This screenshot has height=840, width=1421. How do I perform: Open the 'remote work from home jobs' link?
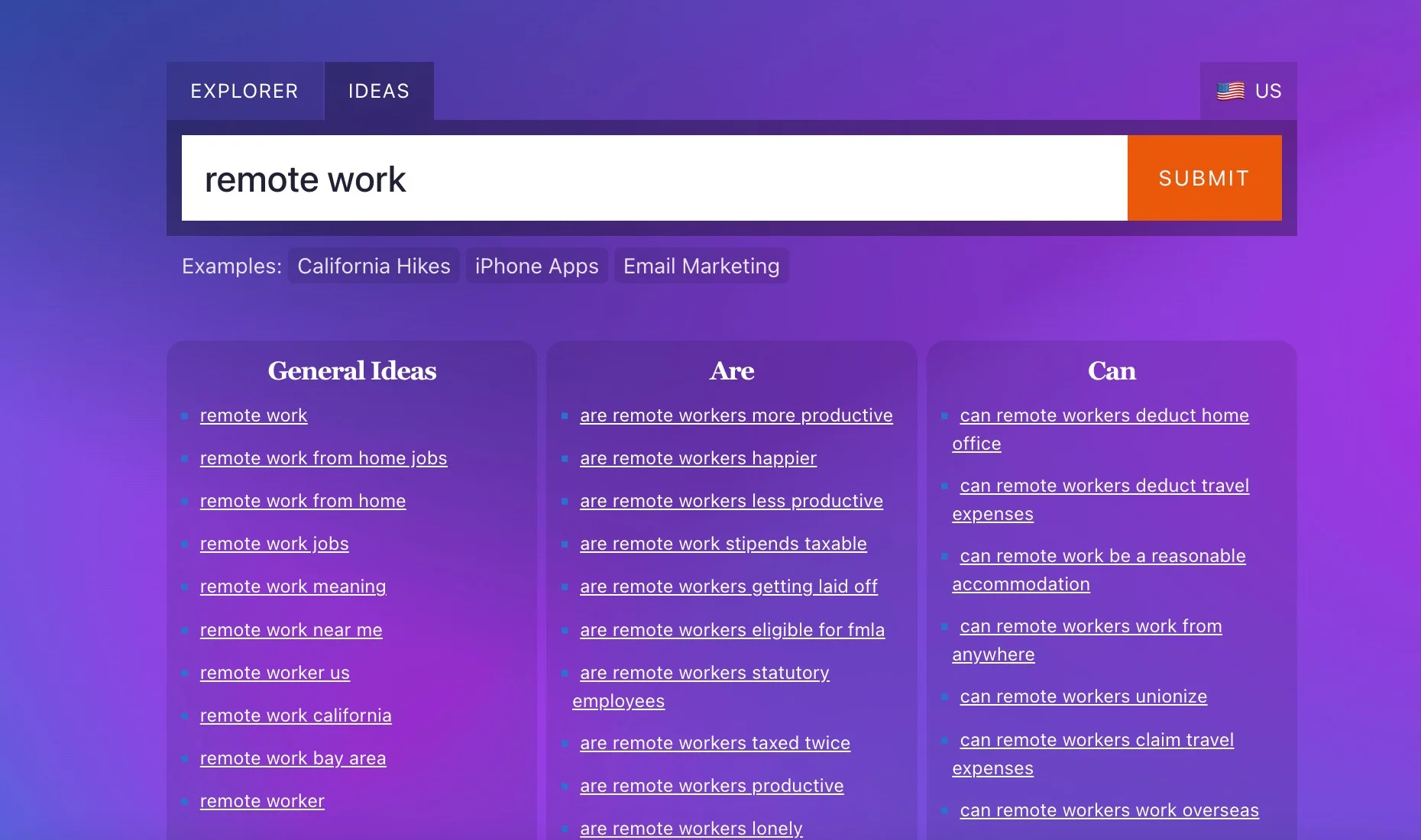pos(323,458)
